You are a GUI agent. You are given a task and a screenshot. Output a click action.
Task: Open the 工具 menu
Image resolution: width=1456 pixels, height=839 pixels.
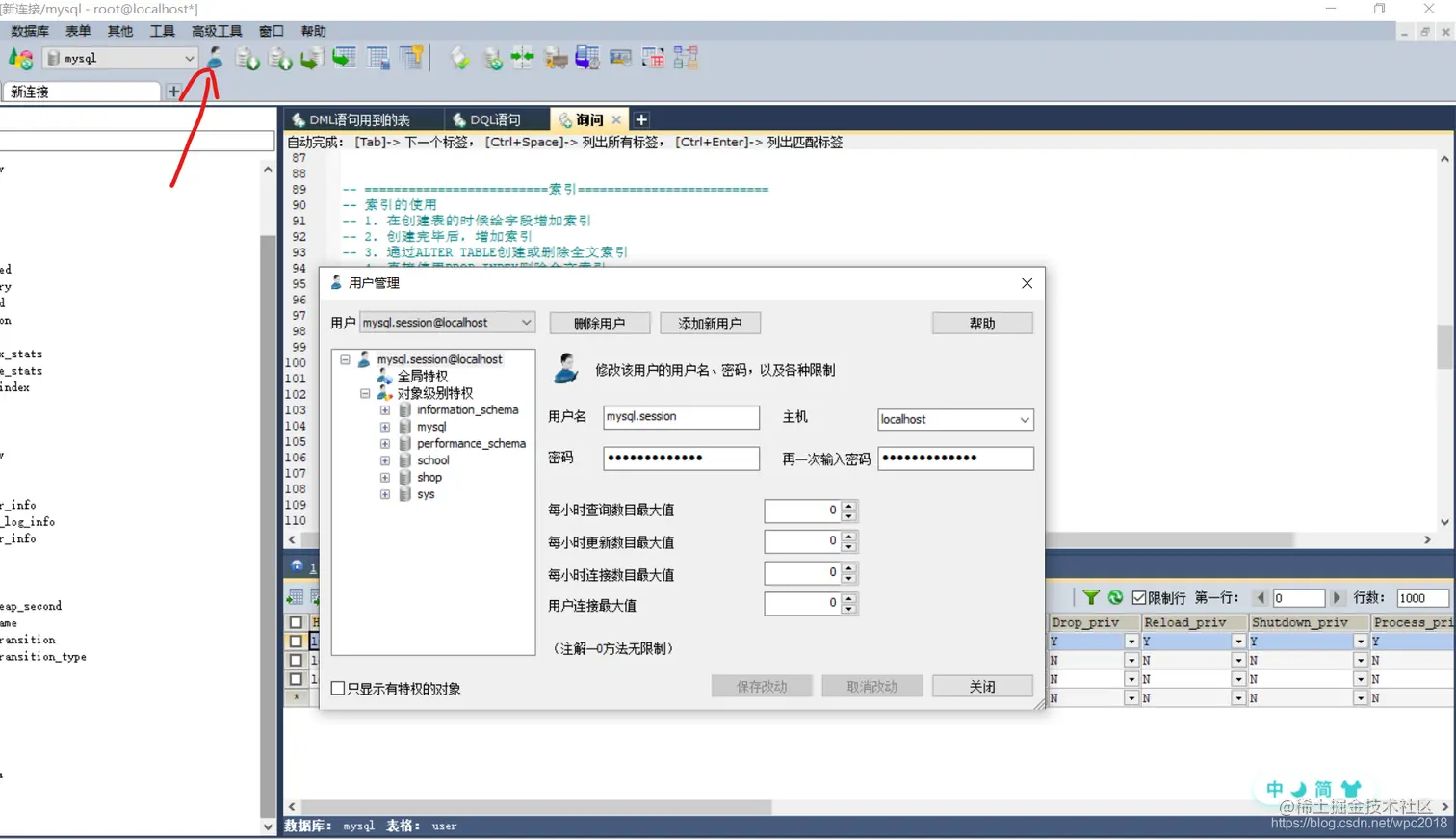tap(163, 31)
